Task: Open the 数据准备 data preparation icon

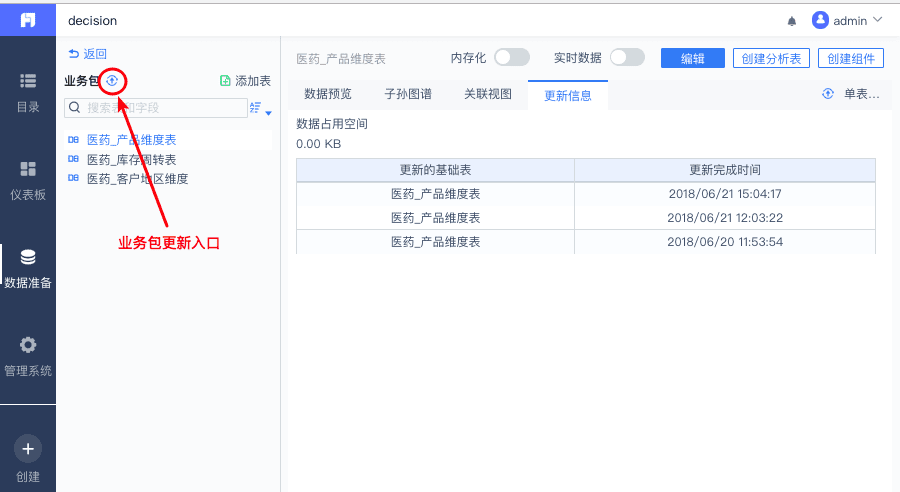Action: [28, 257]
